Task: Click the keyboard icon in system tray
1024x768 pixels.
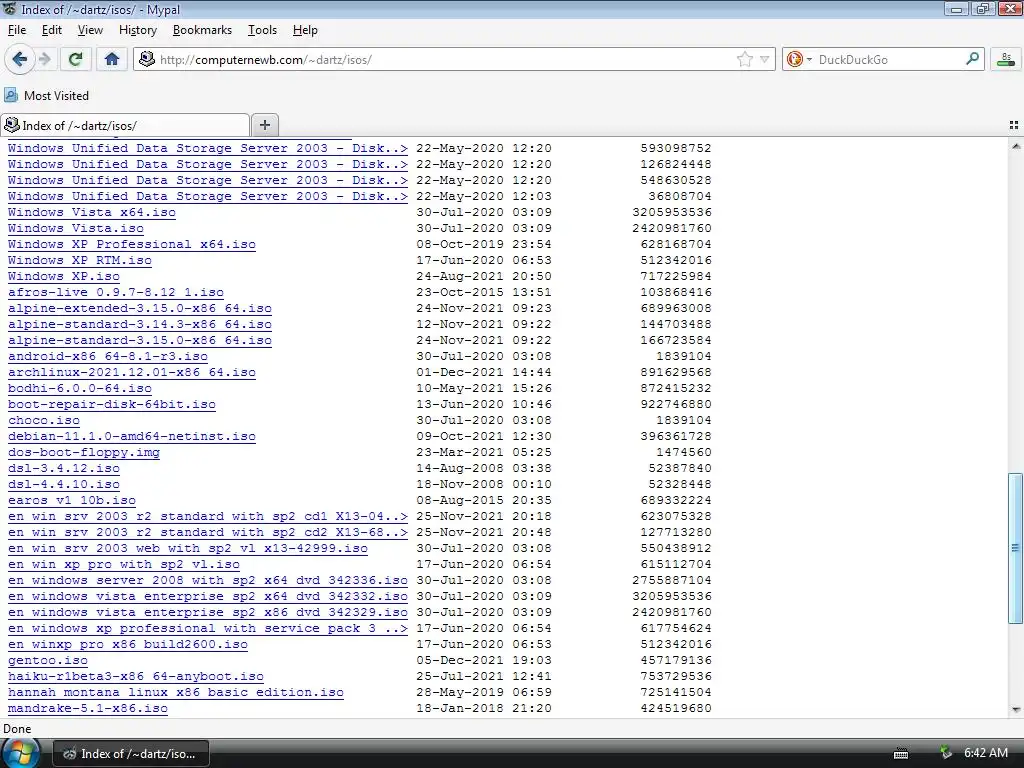Action: click(901, 754)
